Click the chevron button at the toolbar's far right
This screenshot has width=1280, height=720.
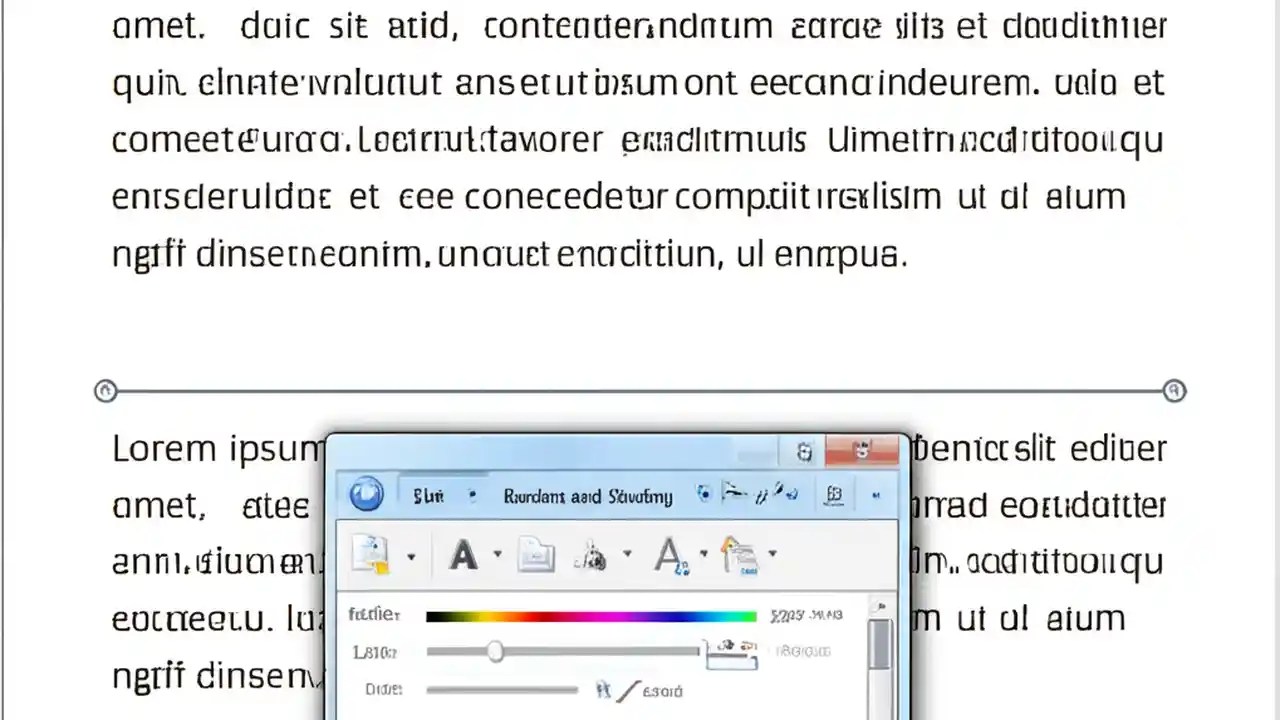coord(876,496)
